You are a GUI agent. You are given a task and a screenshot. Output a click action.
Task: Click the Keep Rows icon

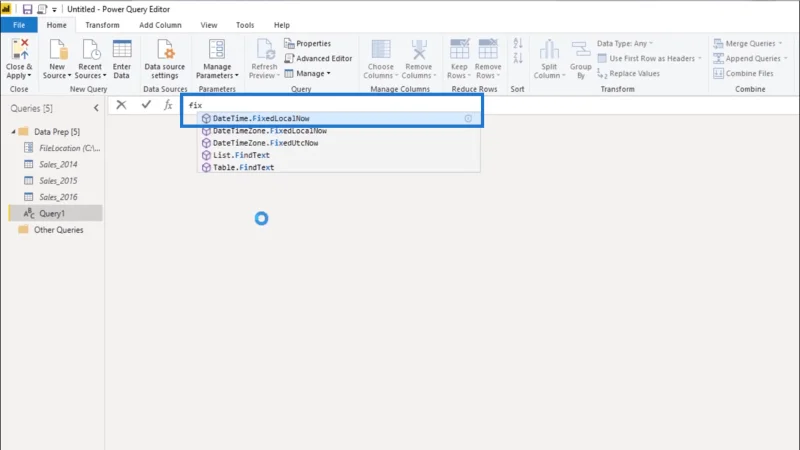pos(459,50)
